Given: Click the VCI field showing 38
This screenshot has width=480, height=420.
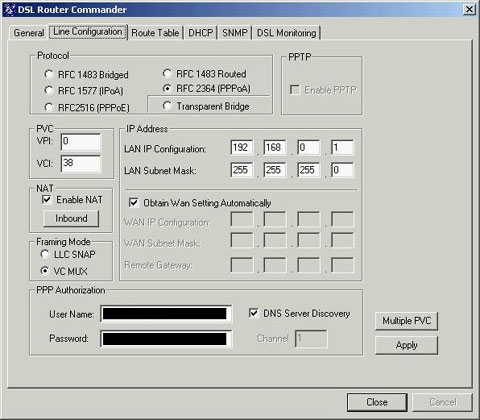Looking at the screenshot, I should [81, 164].
